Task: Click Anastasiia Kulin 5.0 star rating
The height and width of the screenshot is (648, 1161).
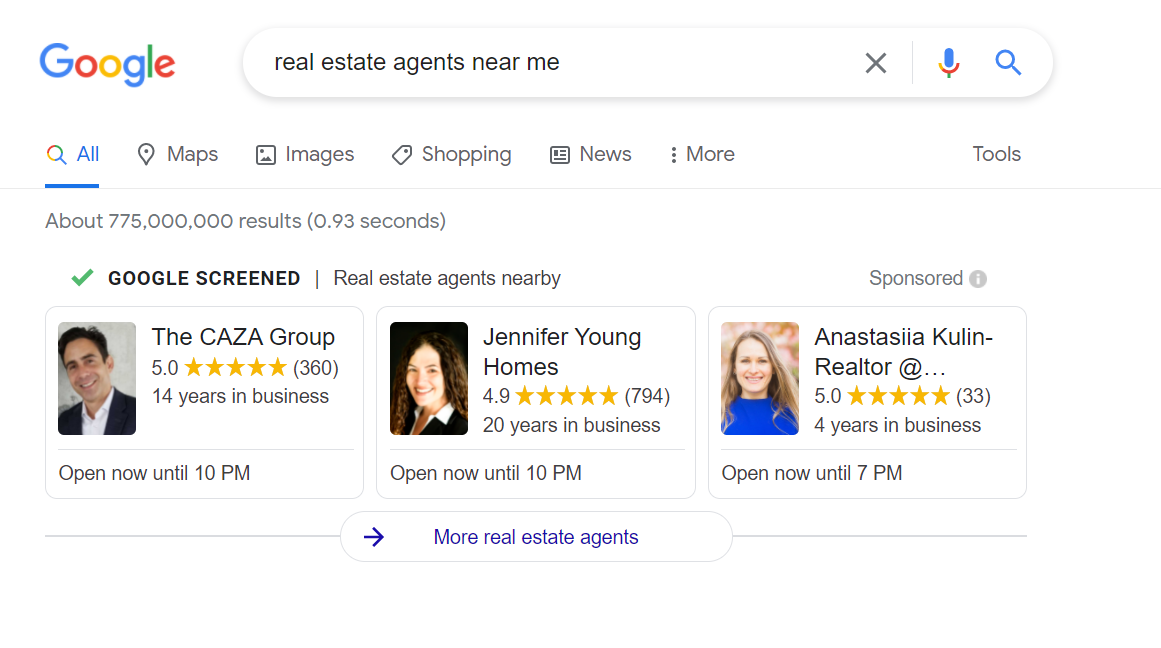Action: (x=898, y=396)
